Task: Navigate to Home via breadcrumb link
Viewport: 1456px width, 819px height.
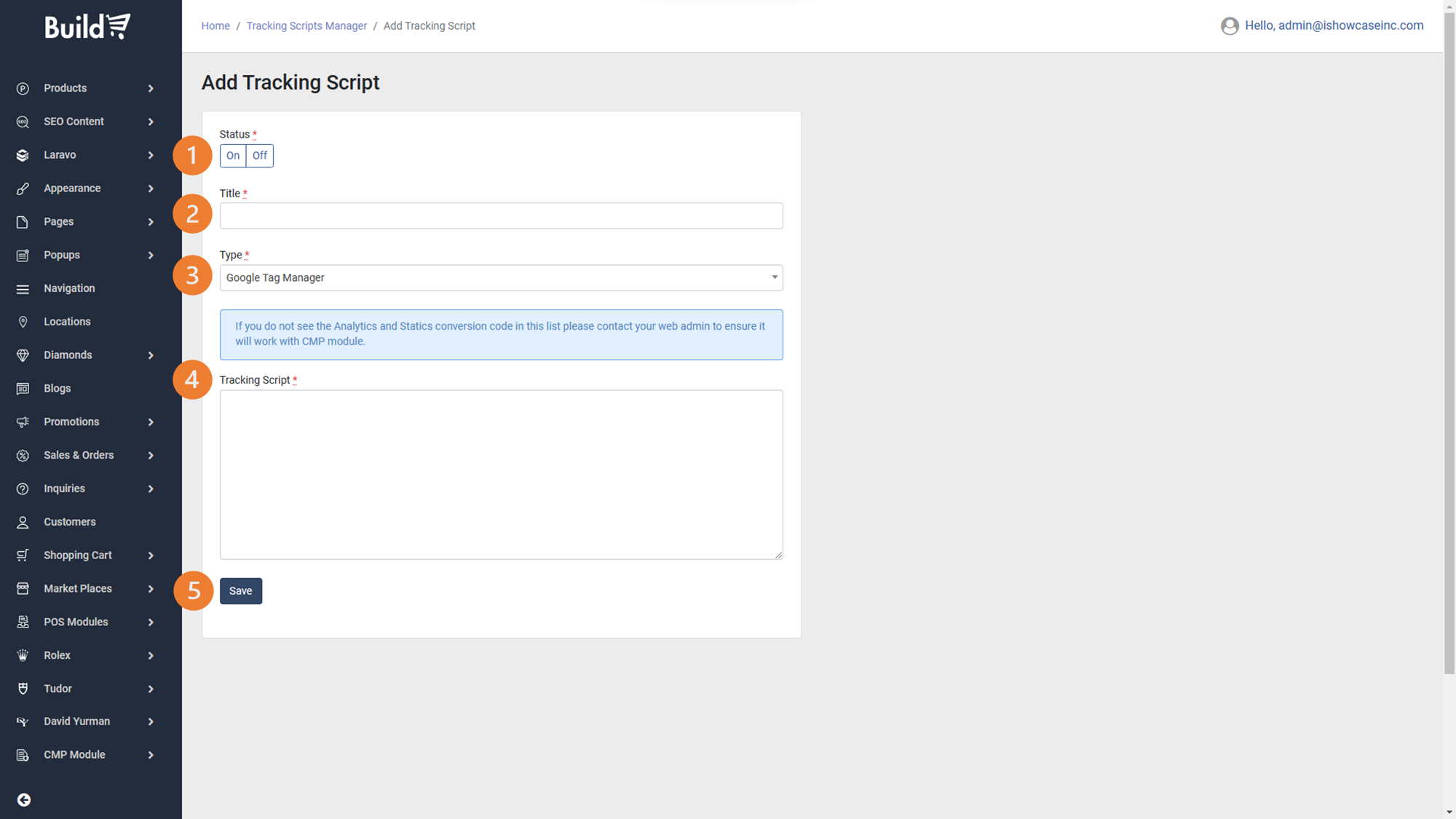Action: pyautogui.click(x=215, y=25)
